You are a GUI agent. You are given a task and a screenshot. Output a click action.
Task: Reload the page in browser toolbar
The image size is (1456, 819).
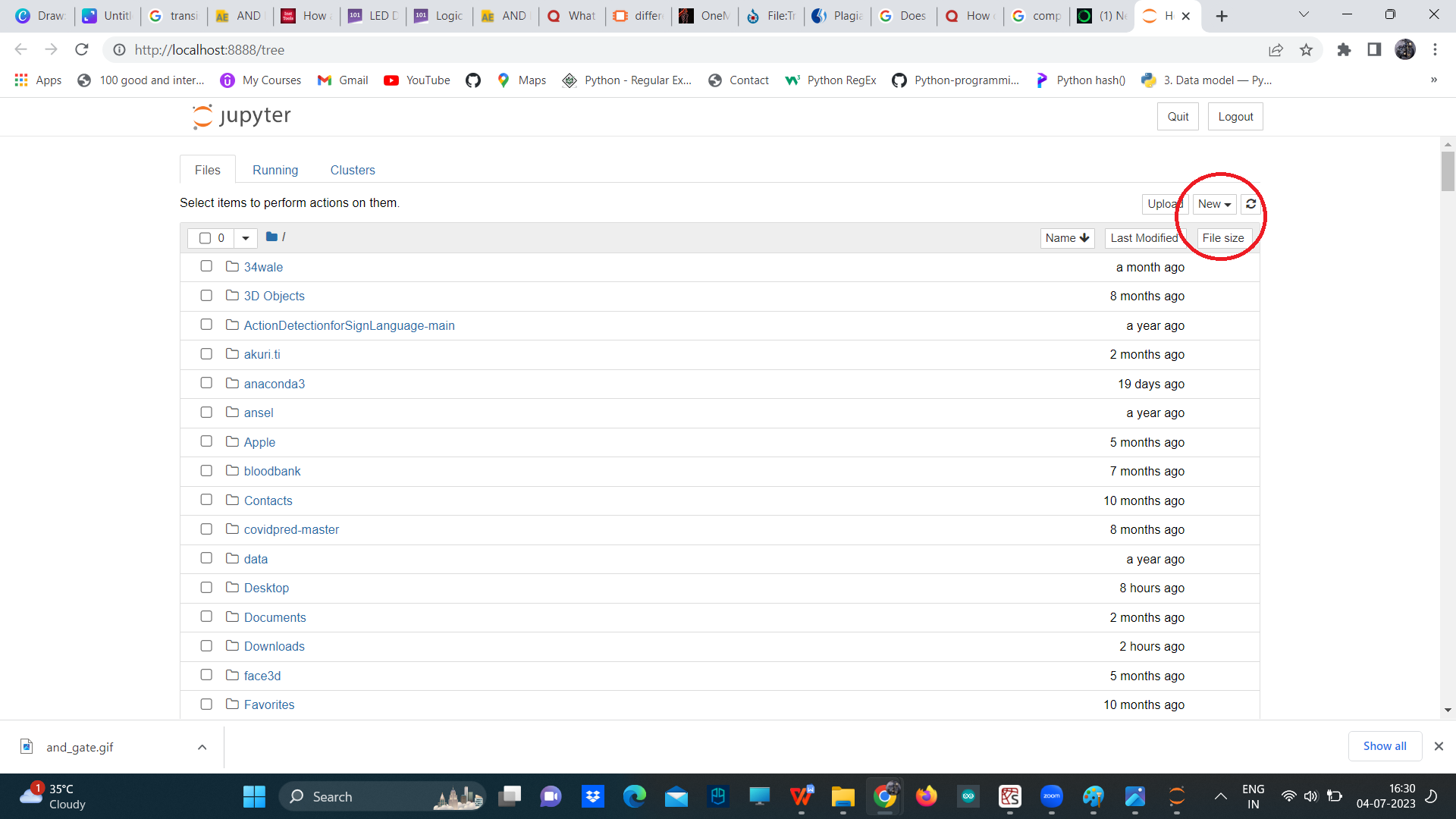click(x=82, y=50)
